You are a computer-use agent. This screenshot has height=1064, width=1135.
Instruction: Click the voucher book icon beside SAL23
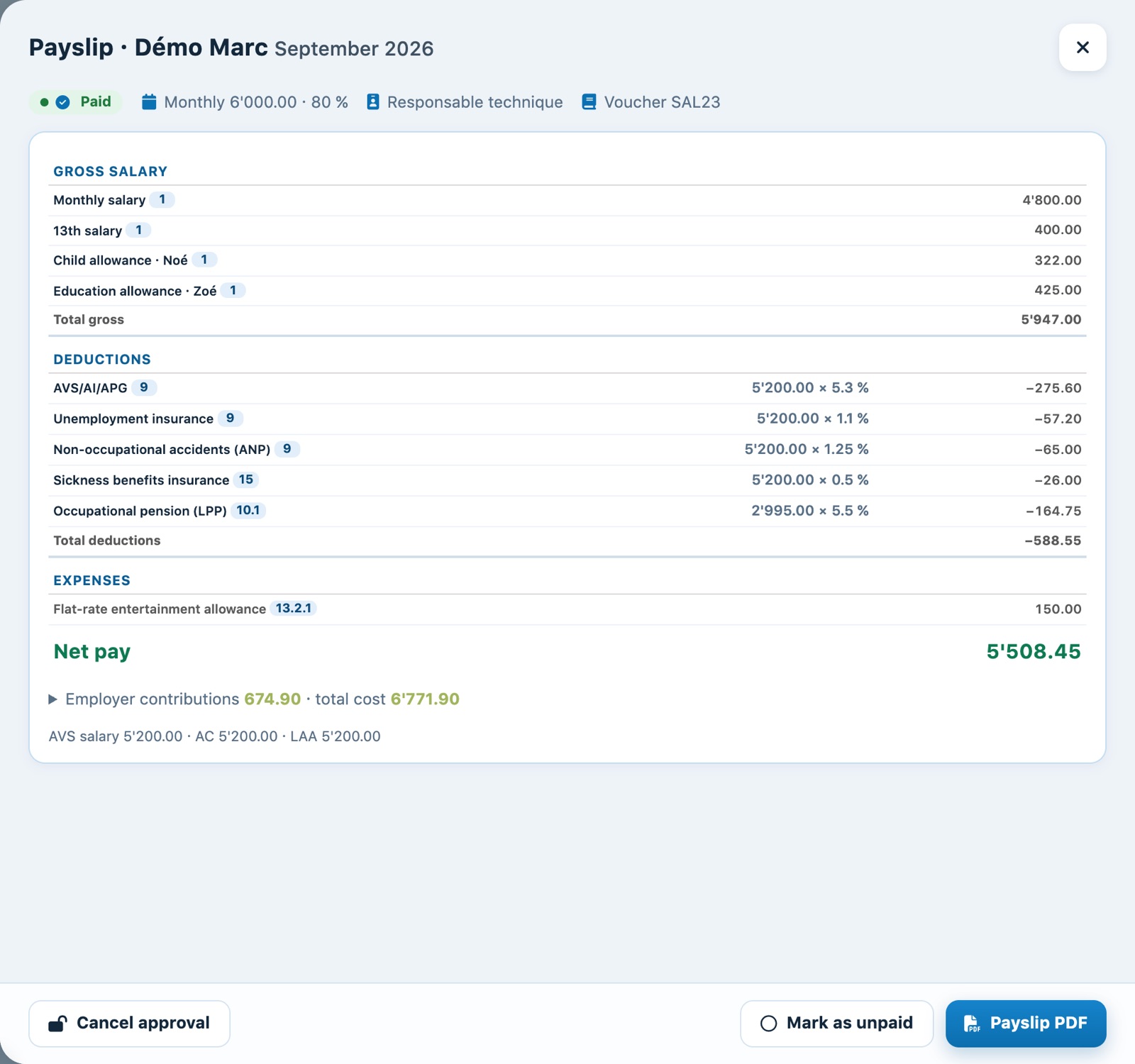pos(589,102)
